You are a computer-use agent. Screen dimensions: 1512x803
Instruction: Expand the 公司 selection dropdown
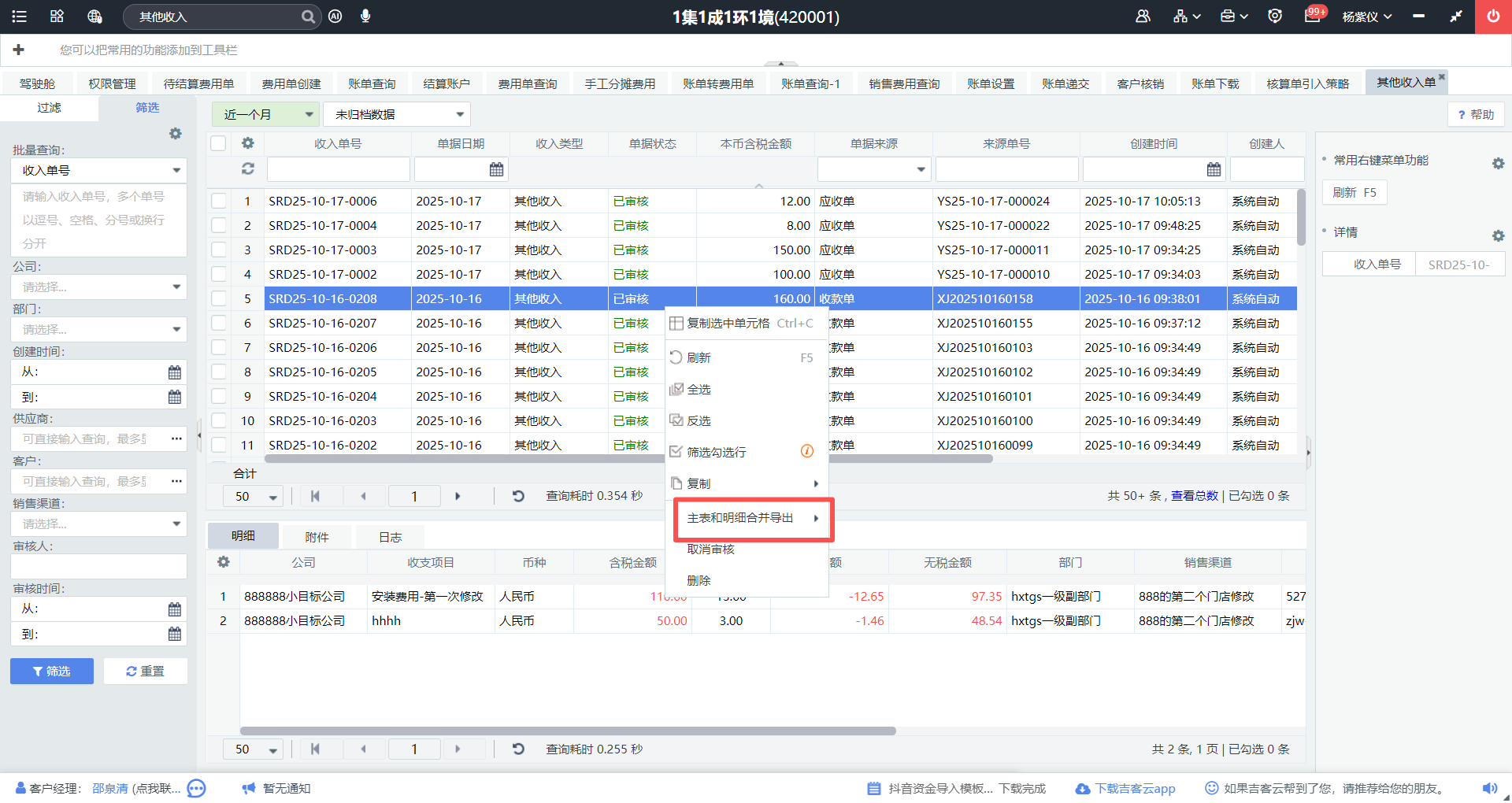point(98,287)
